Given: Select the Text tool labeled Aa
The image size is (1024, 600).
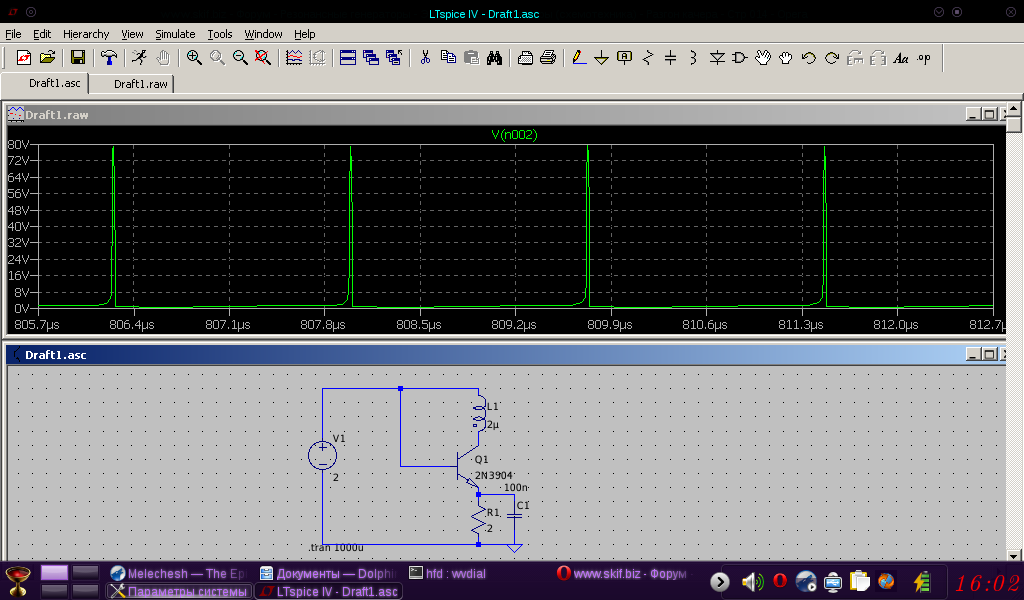Looking at the screenshot, I should (x=901, y=57).
